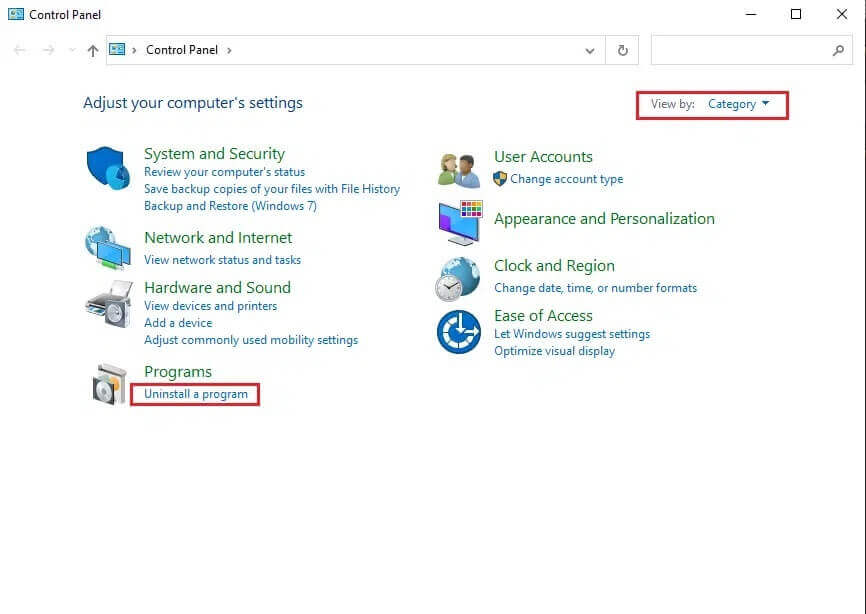
Task: Click the Control Panel title bar icon
Action: [16, 14]
